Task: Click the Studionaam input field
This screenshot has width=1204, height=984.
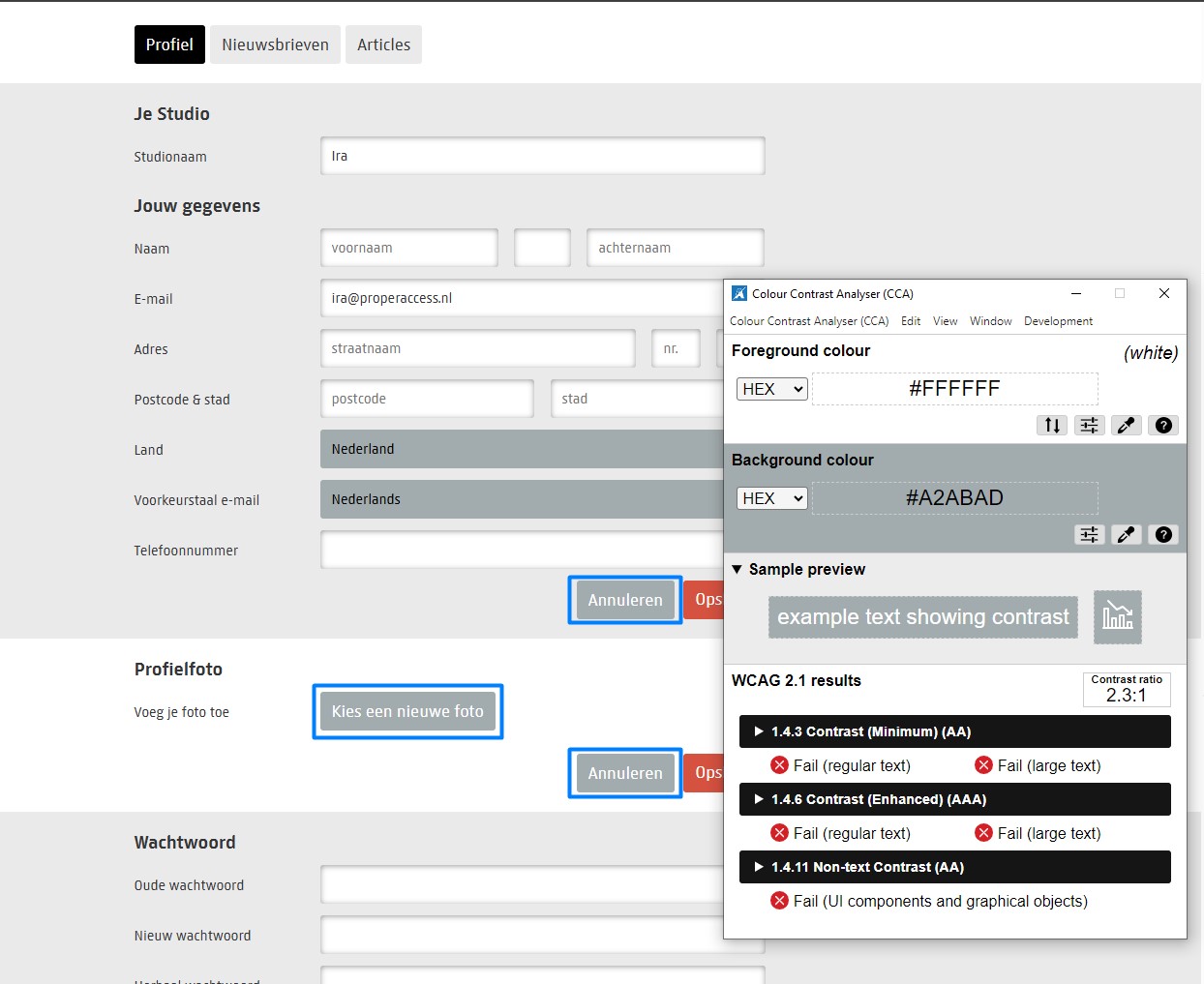Action: click(542, 156)
